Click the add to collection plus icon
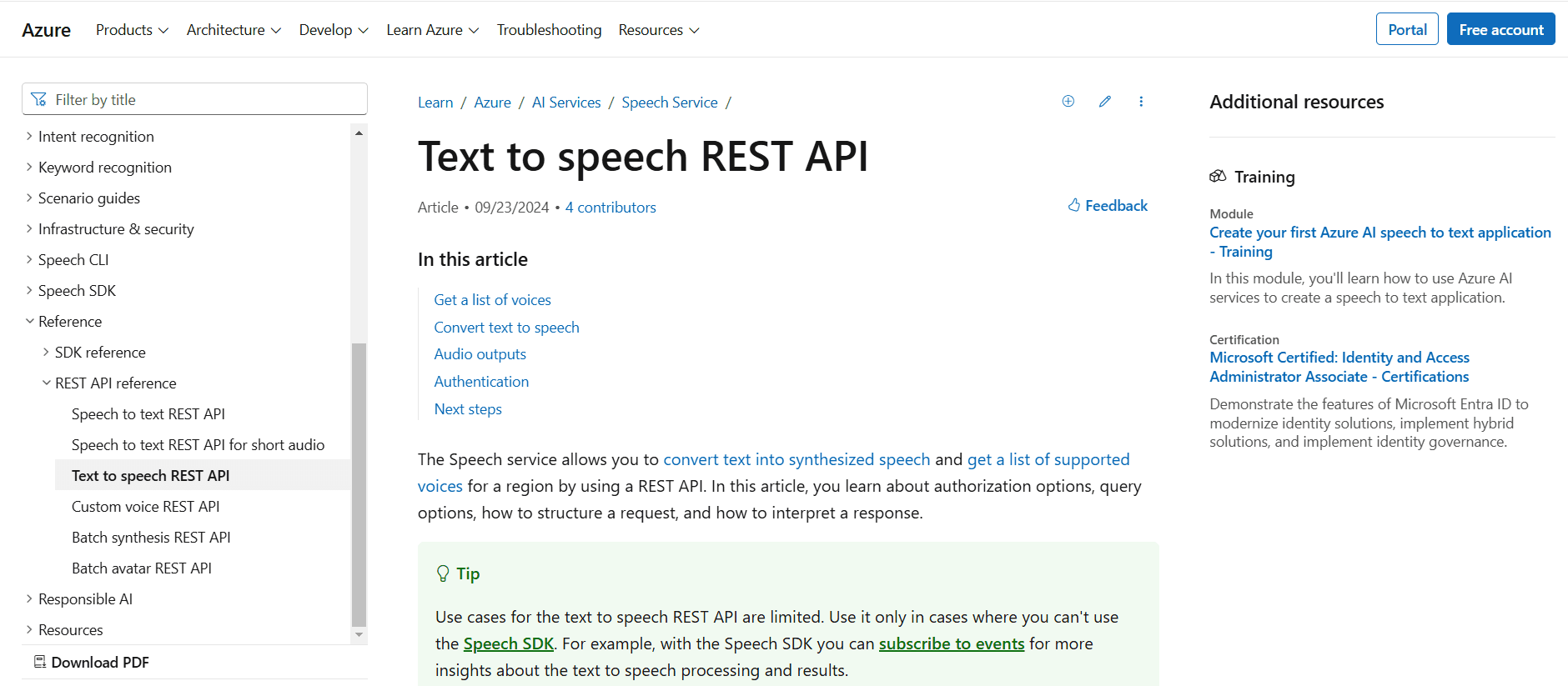Image resolution: width=1568 pixels, height=686 pixels. click(x=1068, y=101)
